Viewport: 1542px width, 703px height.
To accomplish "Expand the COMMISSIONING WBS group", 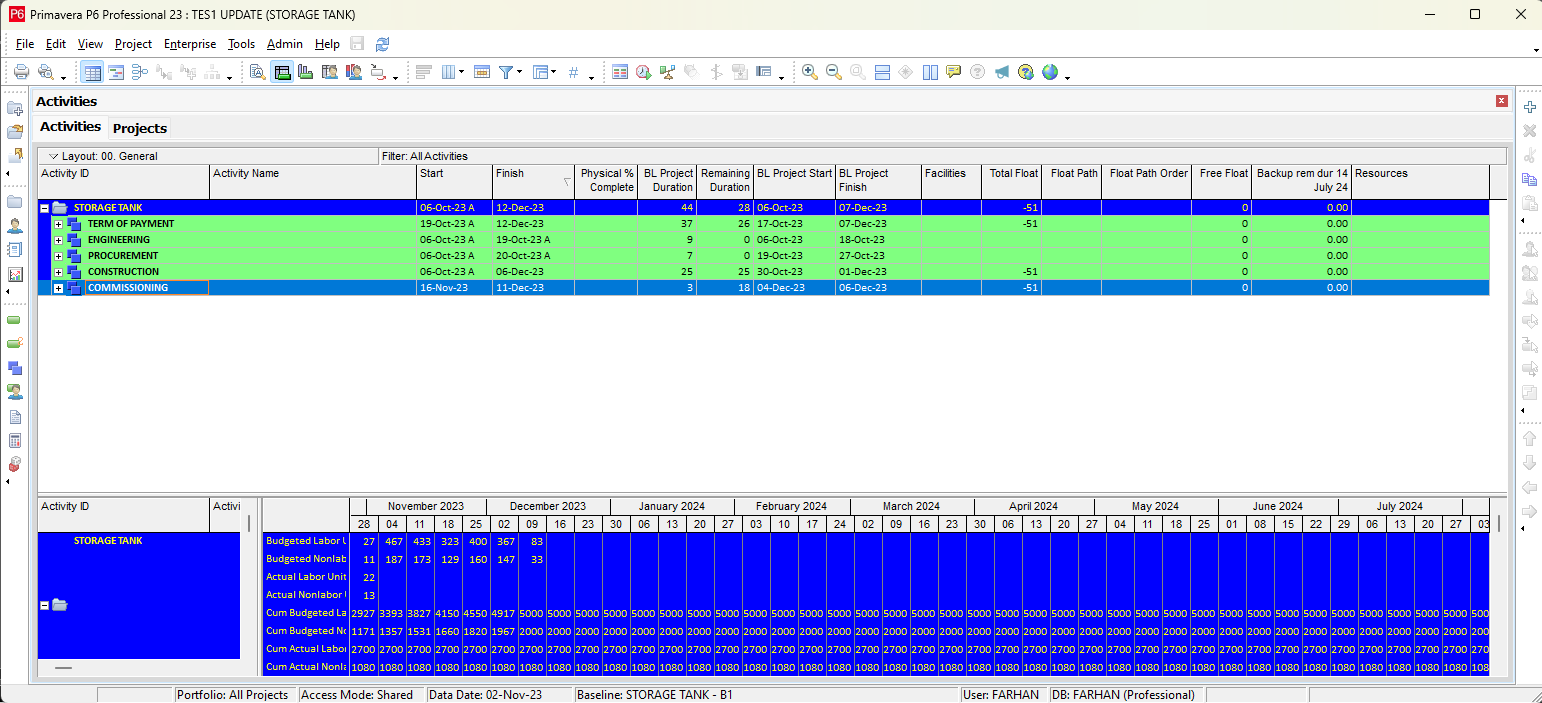I will [59, 288].
